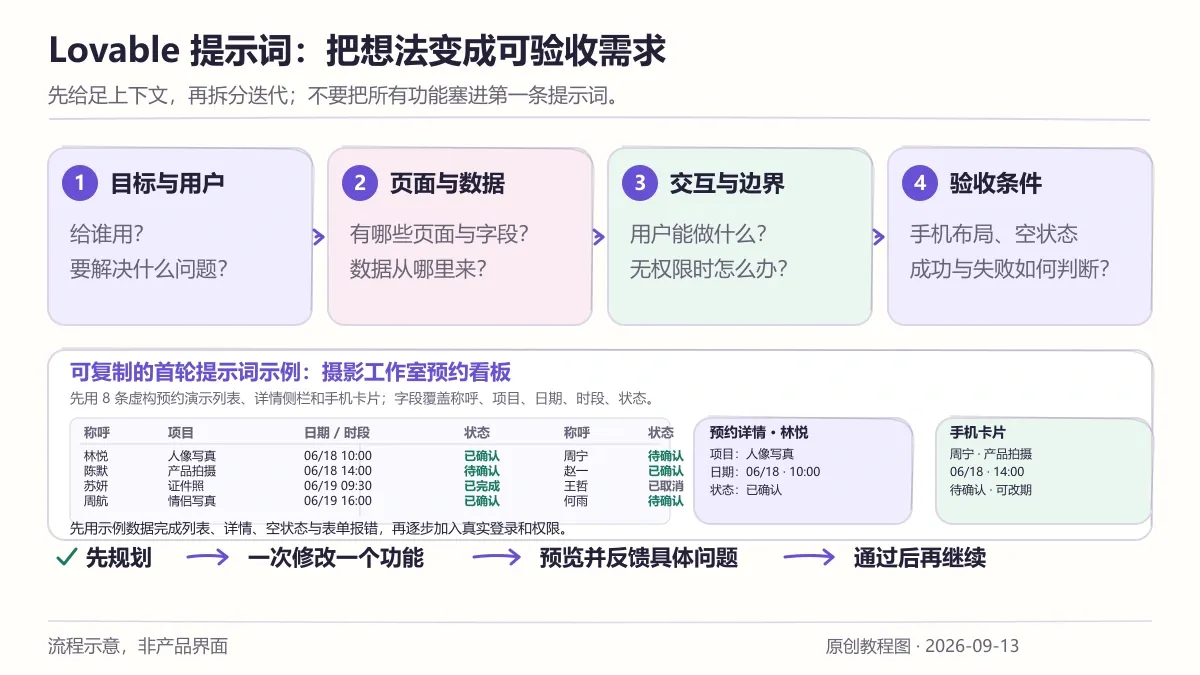Click the question 成功与失败如何判断?
Screen dimensions: 1200x675
coord(1010,269)
